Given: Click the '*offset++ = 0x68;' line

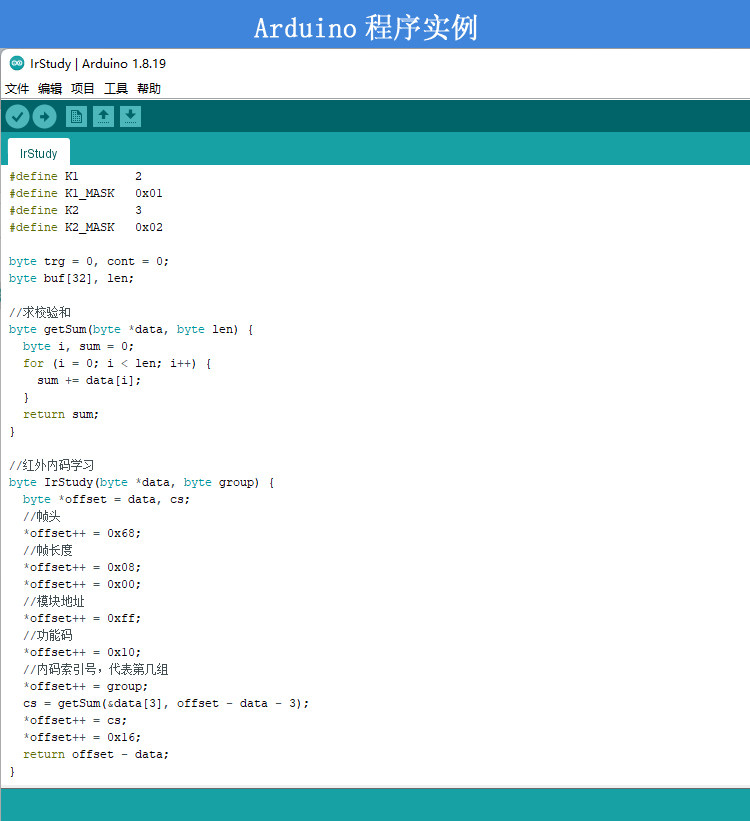Looking at the screenshot, I should pos(82,533).
